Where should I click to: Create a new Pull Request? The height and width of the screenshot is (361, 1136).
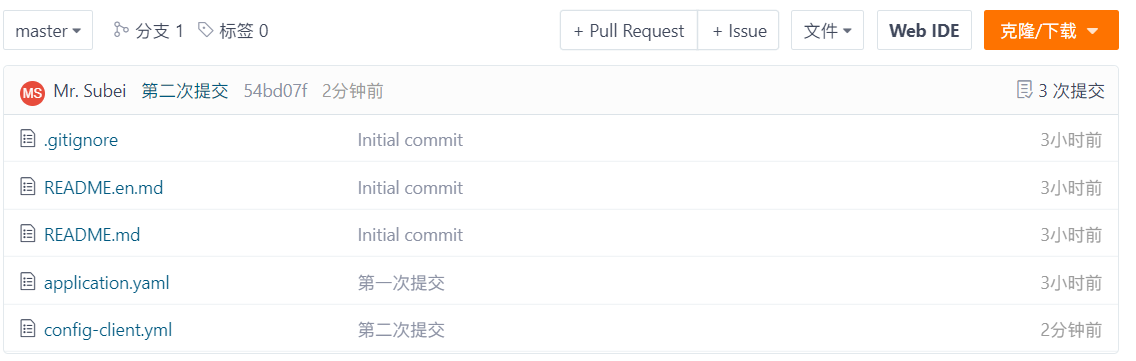(629, 30)
